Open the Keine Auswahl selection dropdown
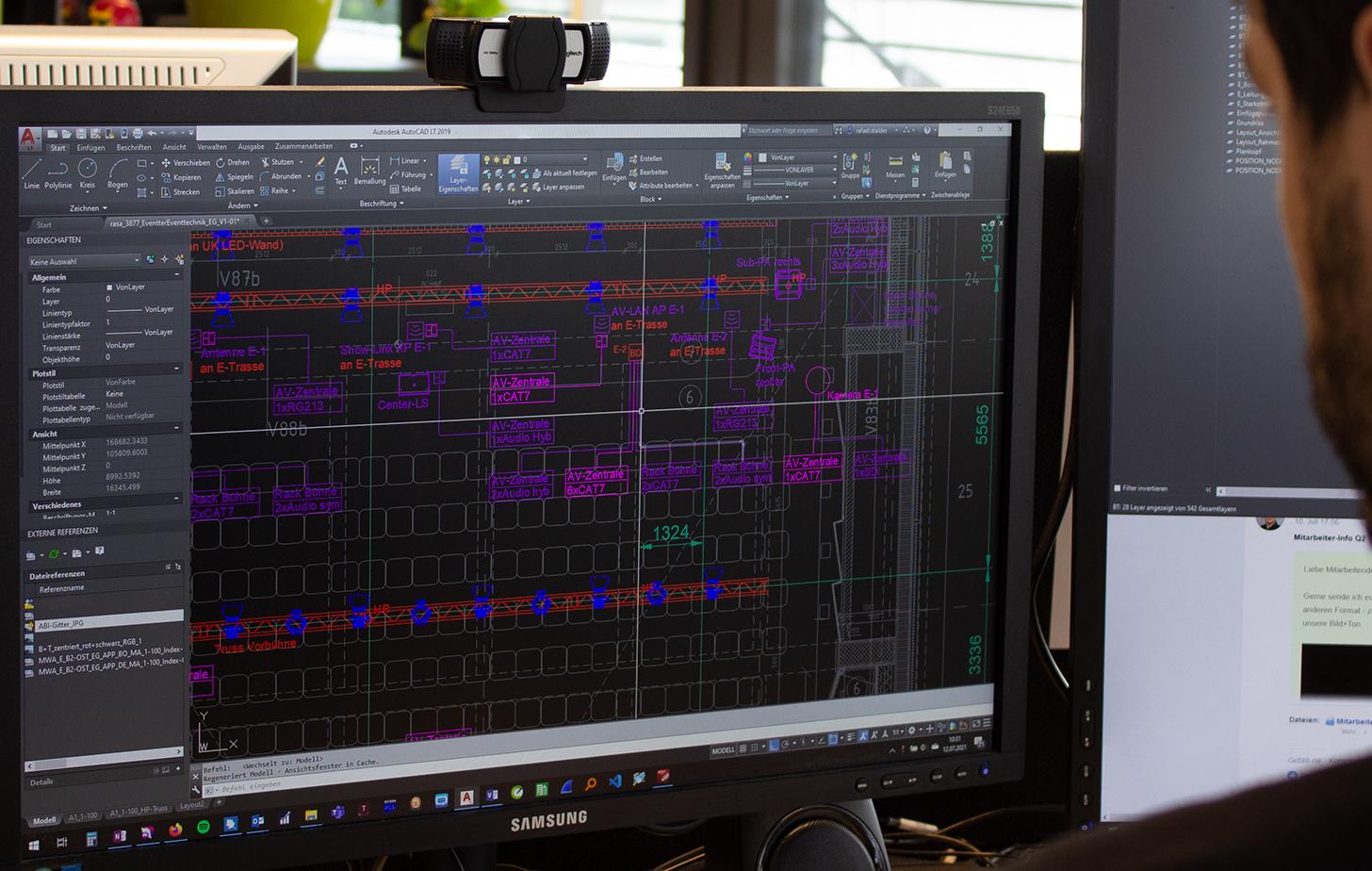 pos(84,261)
